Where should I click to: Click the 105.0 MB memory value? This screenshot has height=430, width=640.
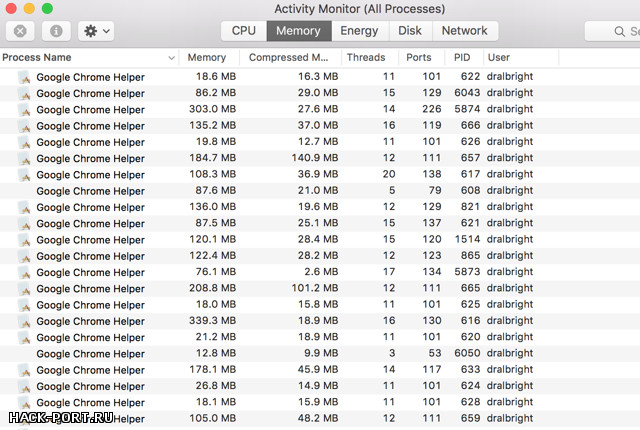pos(213,418)
